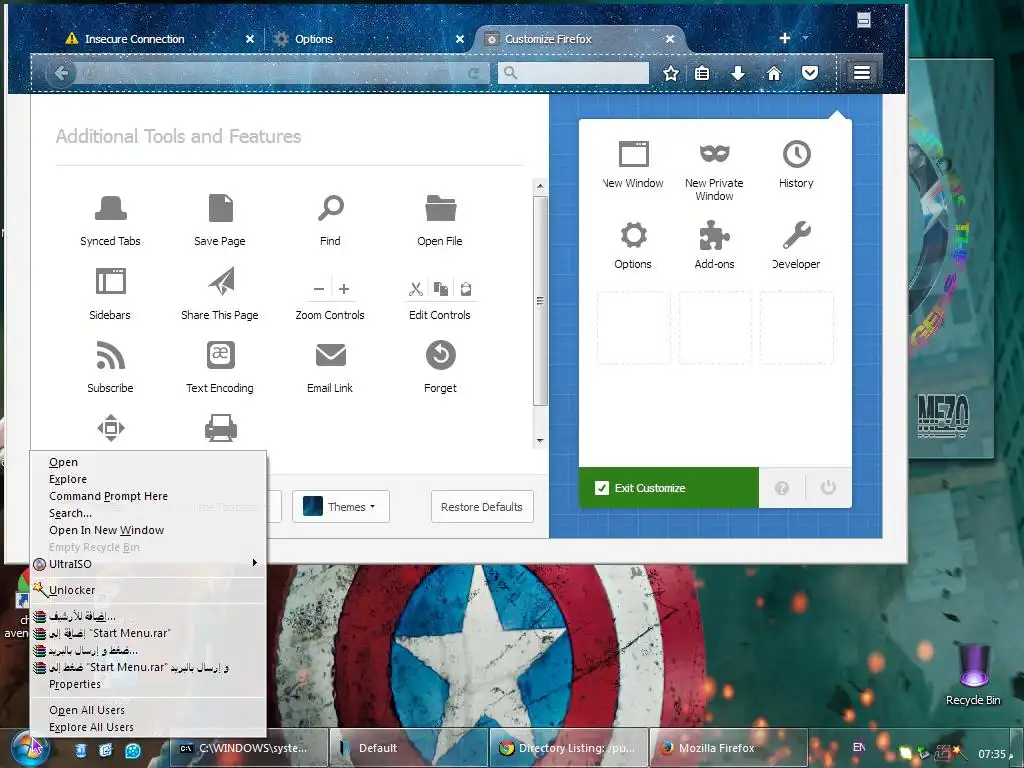Click the help question mark button

[782, 488]
